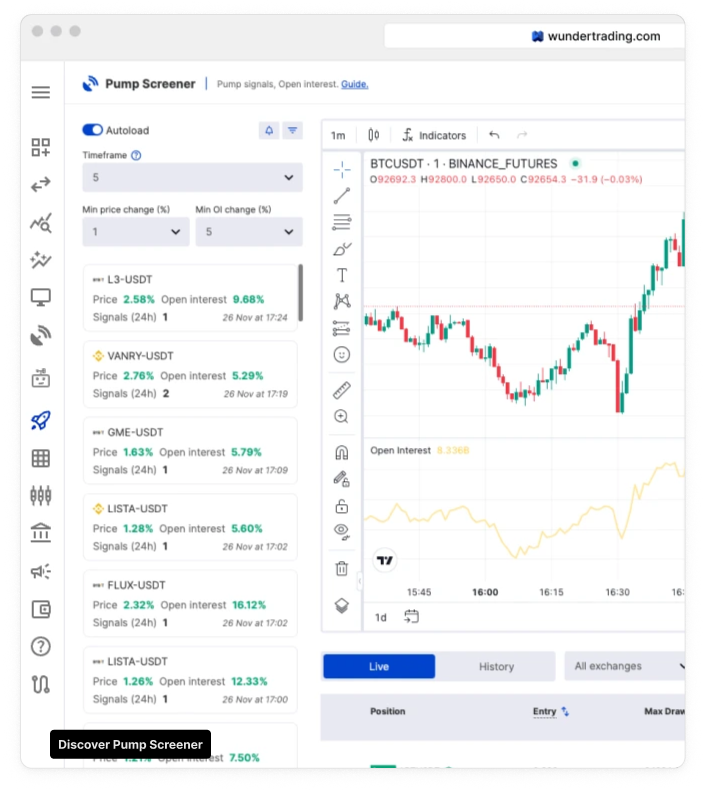Select the horizontal lines Fibonacci tool
The width and height of the screenshot is (704, 791).
342,222
